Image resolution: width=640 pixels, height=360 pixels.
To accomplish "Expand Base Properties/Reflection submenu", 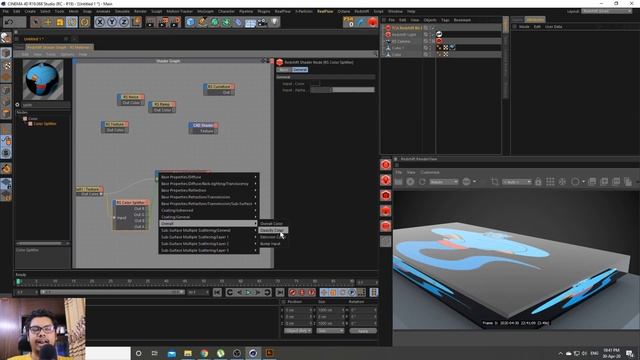I will (x=209, y=190).
